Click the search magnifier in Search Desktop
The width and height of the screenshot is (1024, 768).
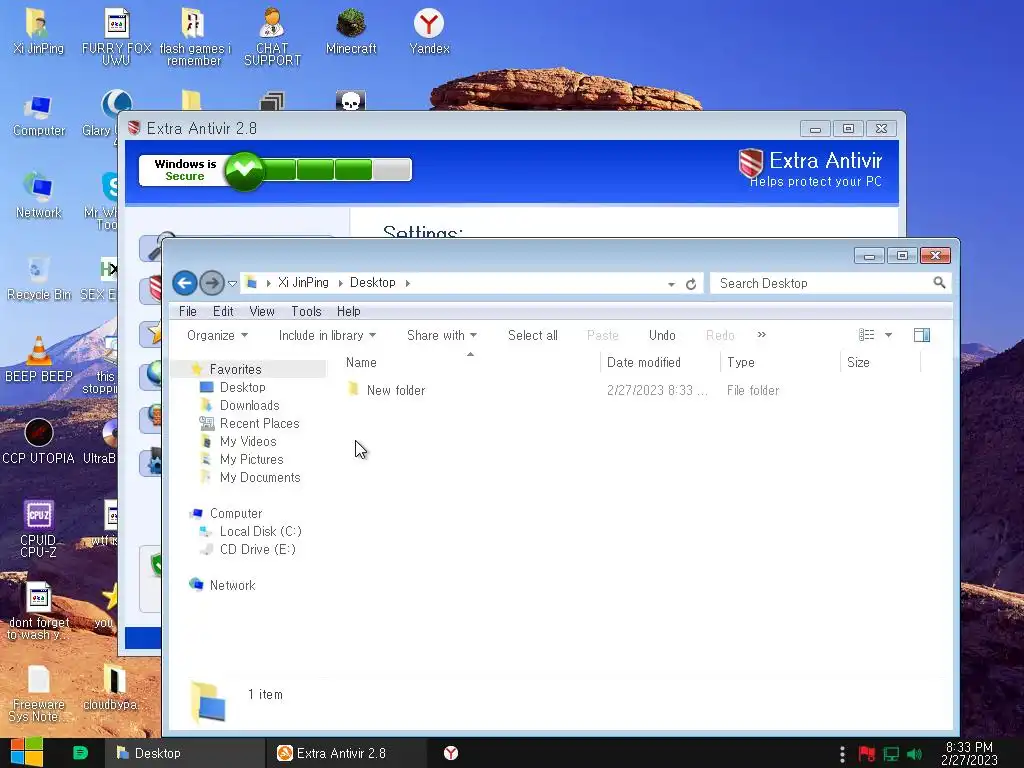coord(939,282)
